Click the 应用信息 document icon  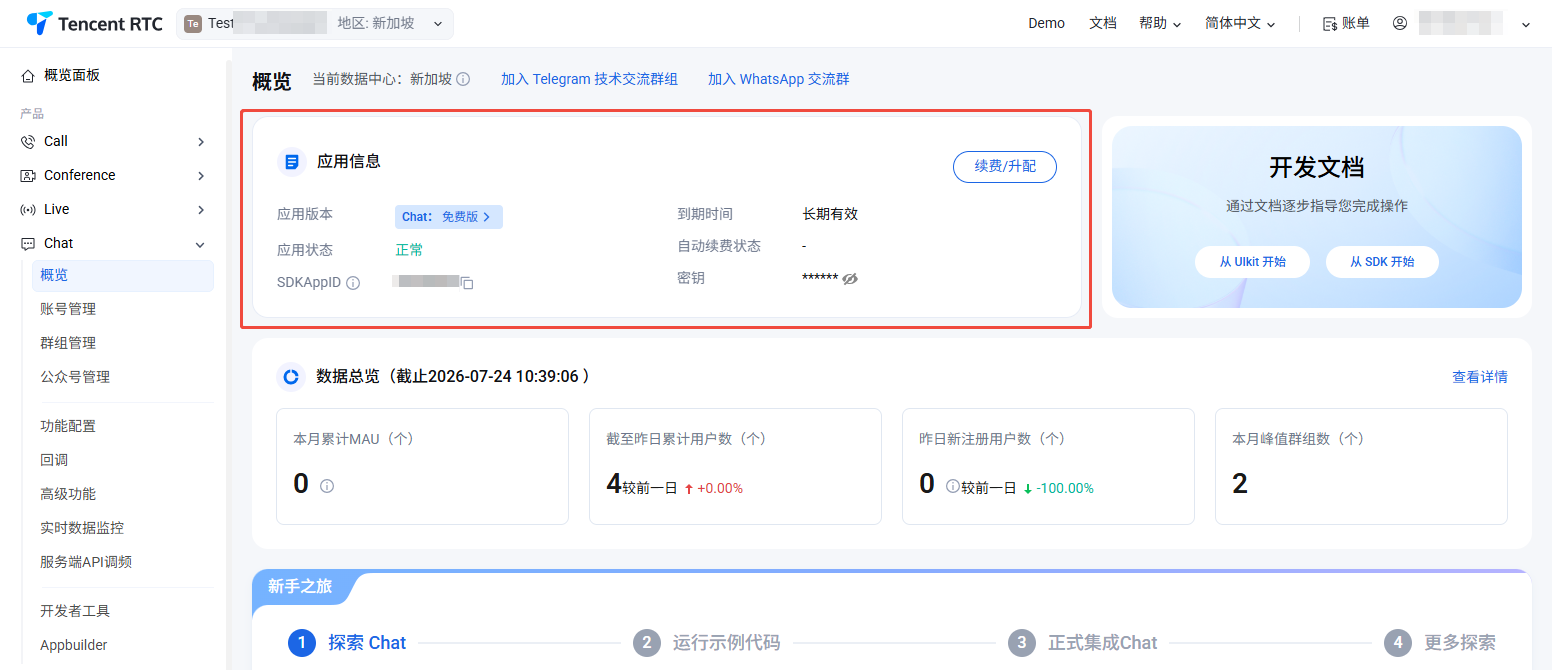pyautogui.click(x=292, y=161)
